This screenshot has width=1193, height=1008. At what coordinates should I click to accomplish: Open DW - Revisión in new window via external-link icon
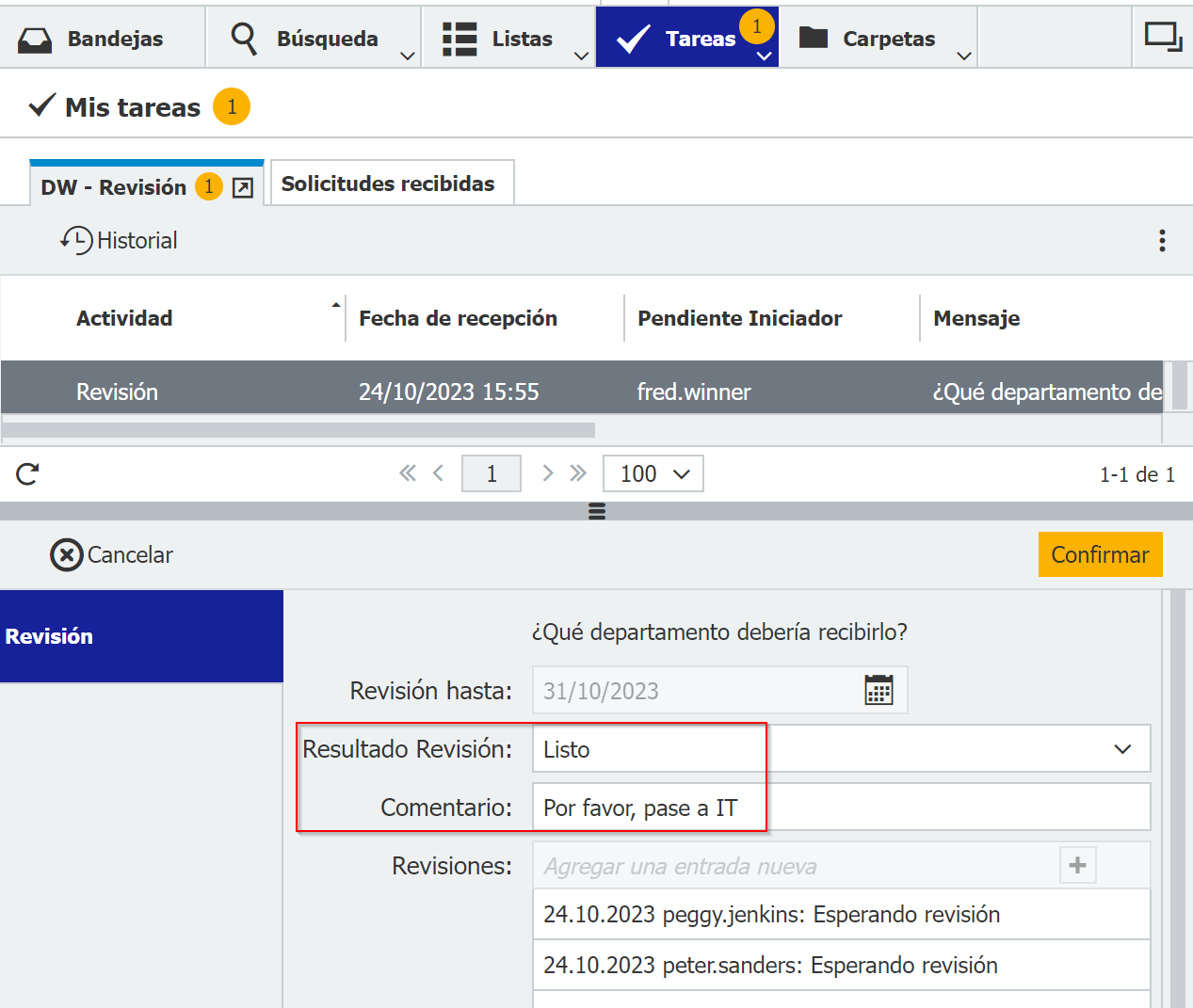(243, 186)
